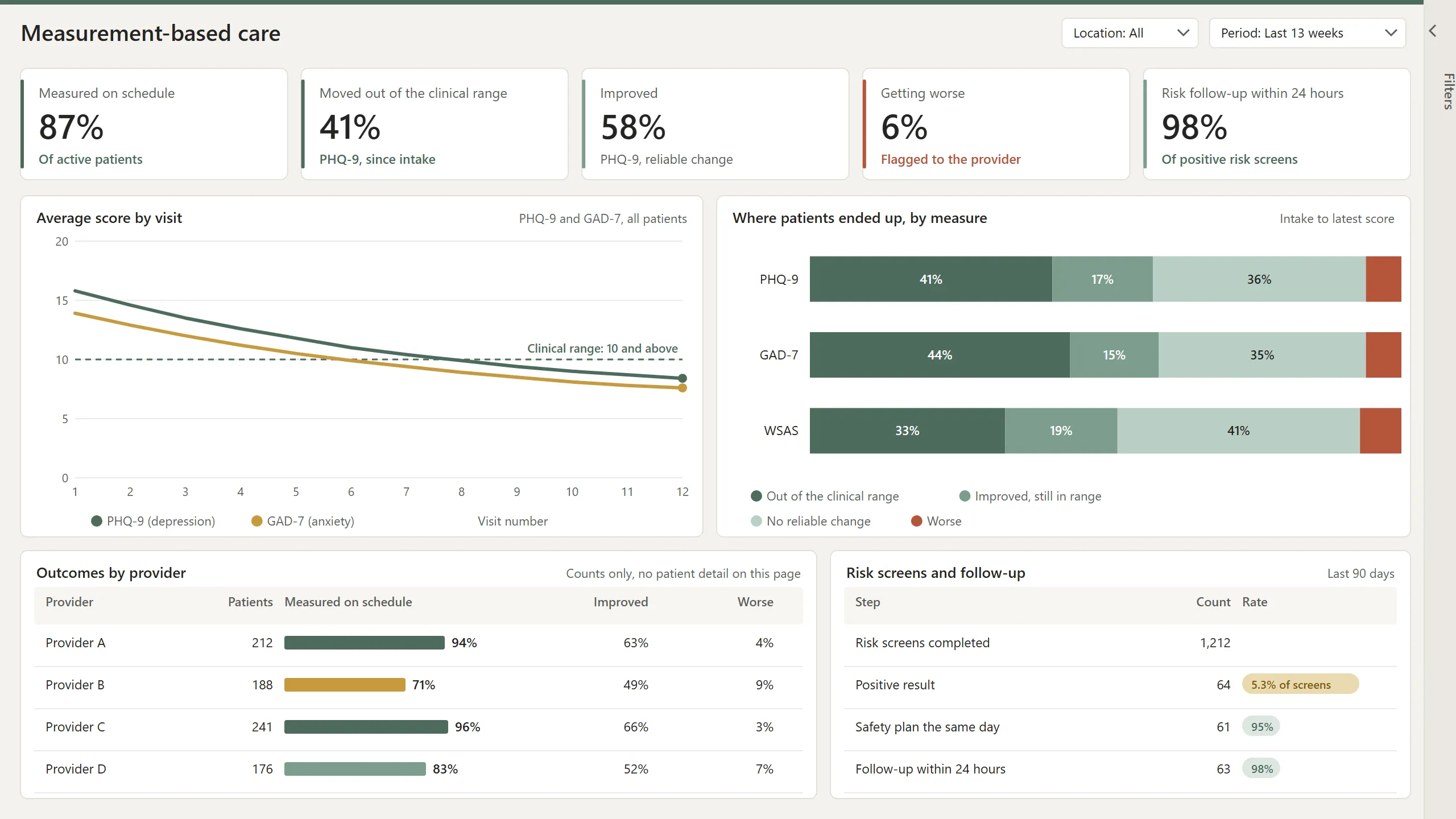The height and width of the screenshot is (819, 1456).
Task: Open the Location: All dropdown
Action: point(1130,33)
